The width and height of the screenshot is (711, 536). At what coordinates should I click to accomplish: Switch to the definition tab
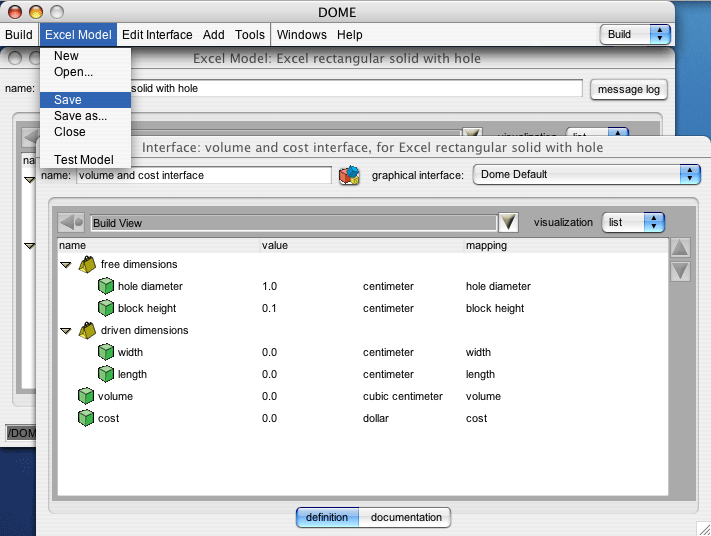327,517
